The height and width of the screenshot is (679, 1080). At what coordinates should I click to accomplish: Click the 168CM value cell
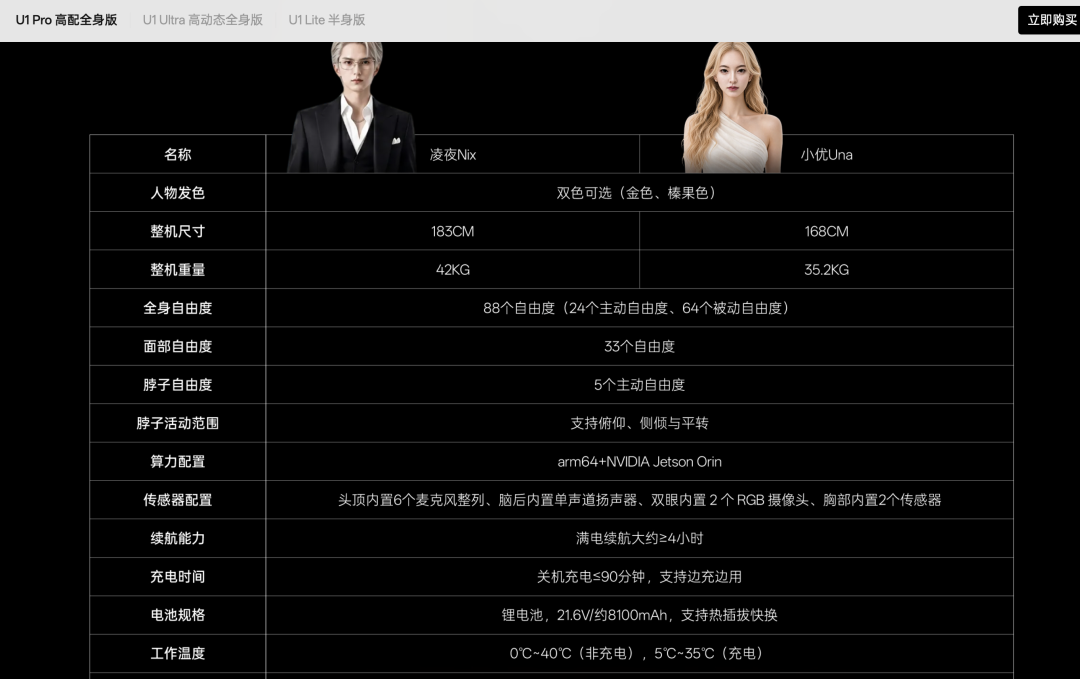point(827,231)
